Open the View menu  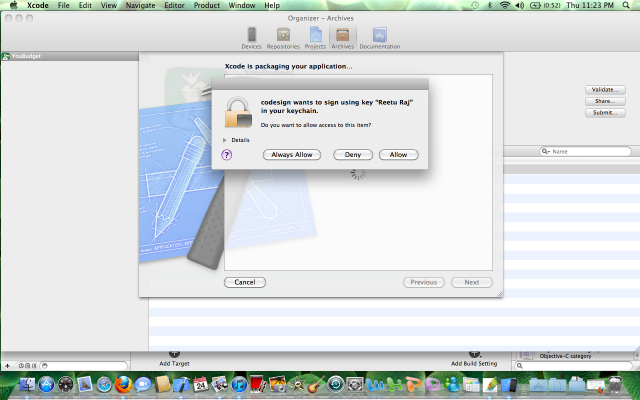click(x=109, y=5)
